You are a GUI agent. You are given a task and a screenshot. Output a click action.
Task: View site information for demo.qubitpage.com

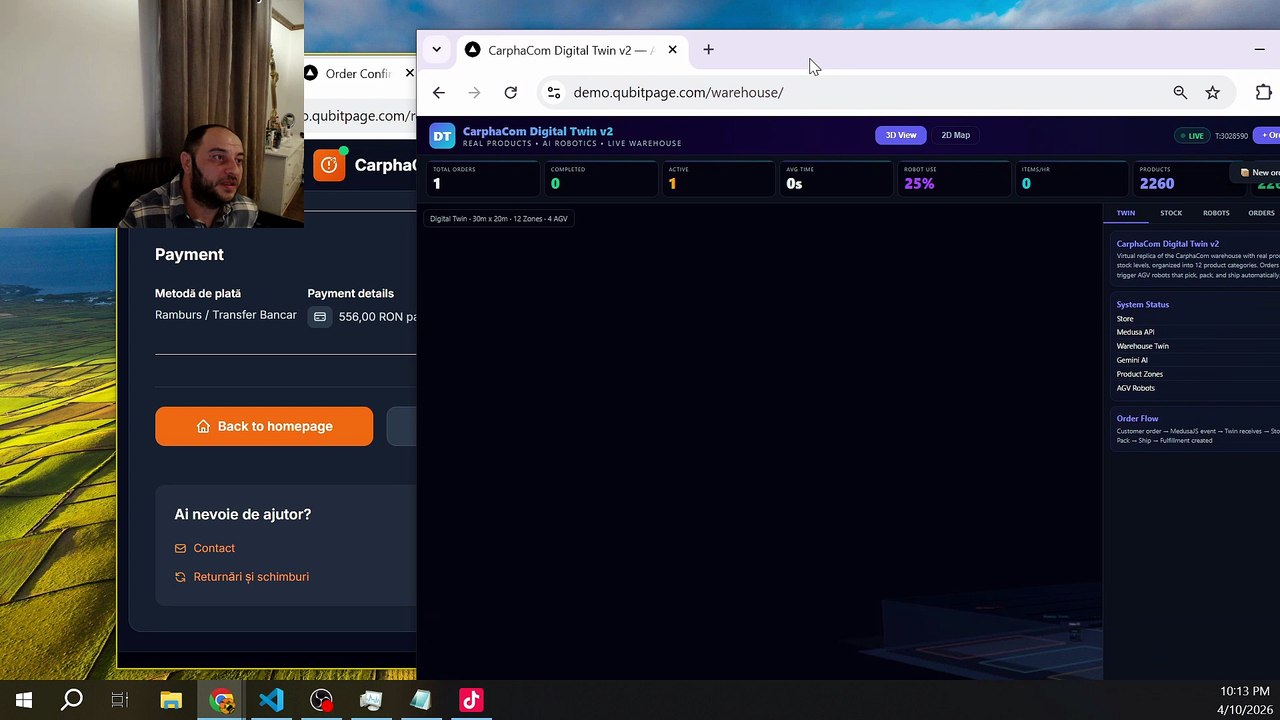tap(553, 92)
